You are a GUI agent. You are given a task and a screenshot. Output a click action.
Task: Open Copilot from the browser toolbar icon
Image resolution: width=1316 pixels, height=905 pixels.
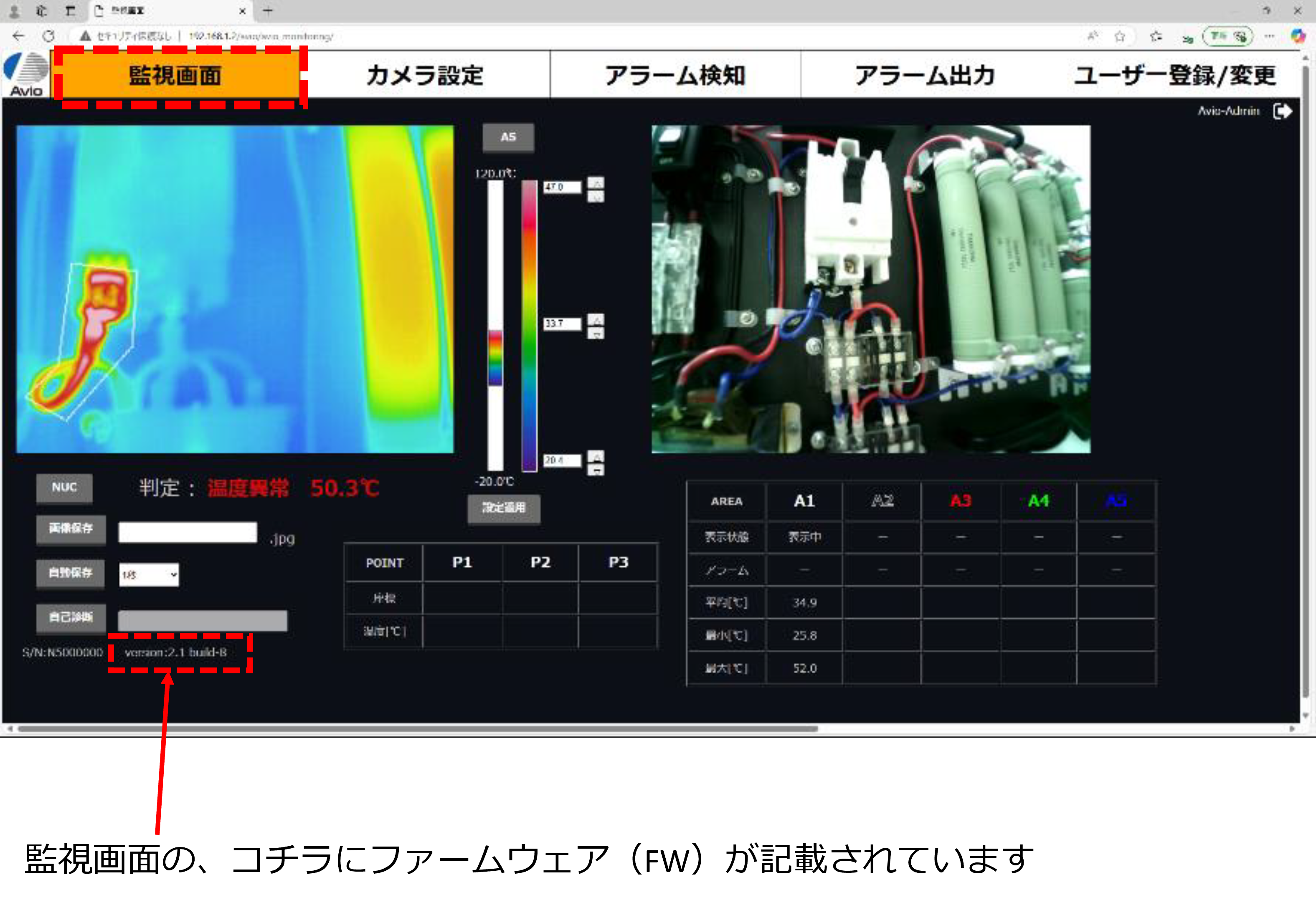1298,36
